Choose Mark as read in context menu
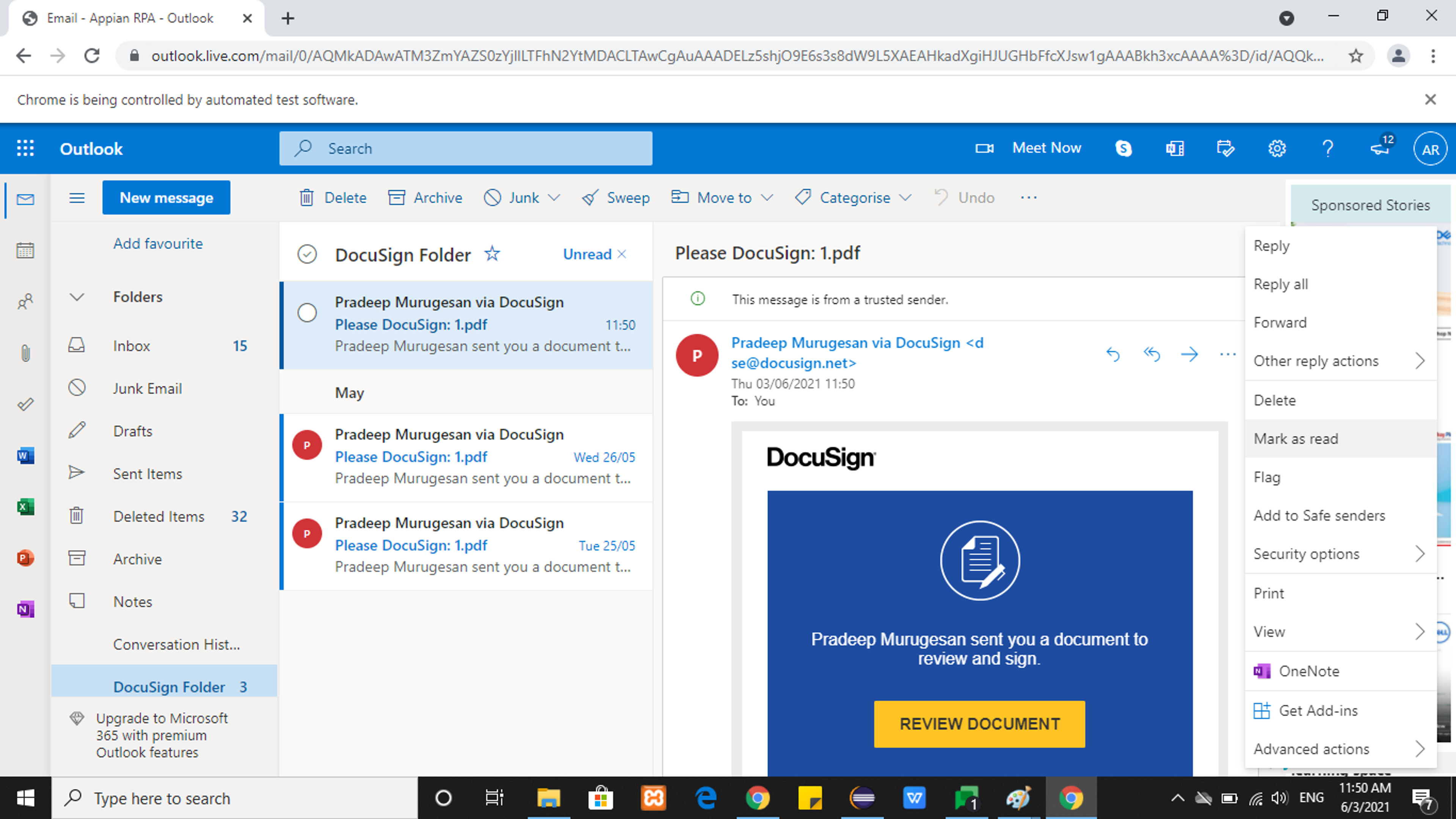 pos(1340,439)
